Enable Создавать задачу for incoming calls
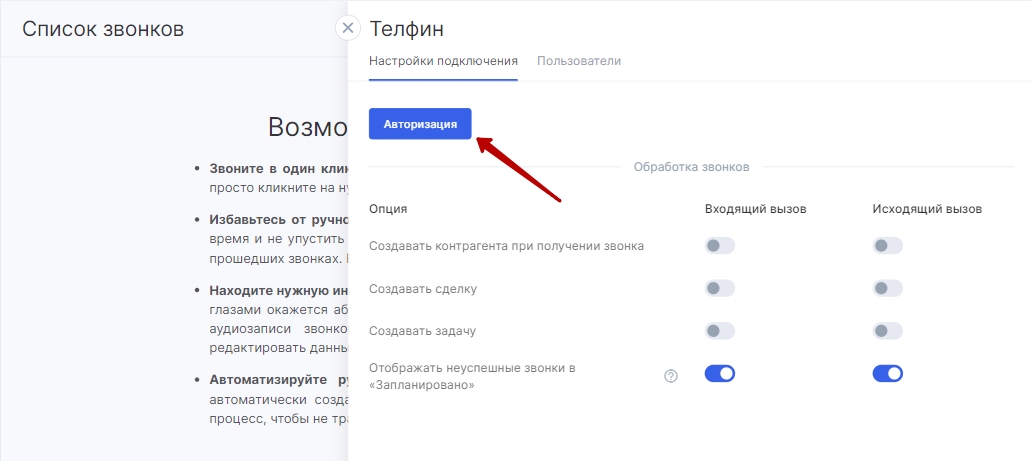 pyautogui.click(x=719, y=330)
